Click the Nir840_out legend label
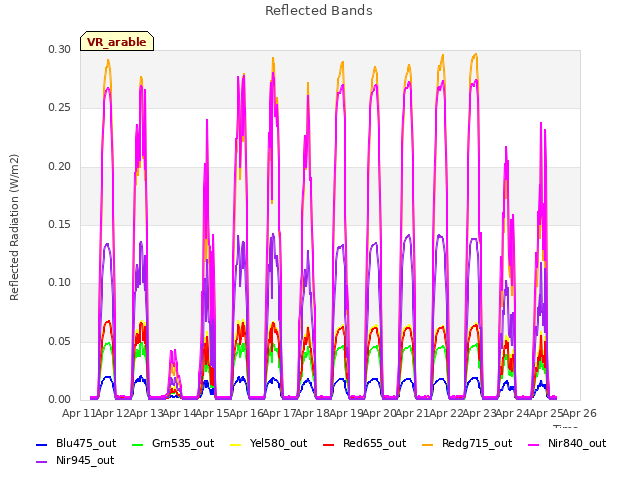Viewport: 640px width, 480px height. click(577, 443)
